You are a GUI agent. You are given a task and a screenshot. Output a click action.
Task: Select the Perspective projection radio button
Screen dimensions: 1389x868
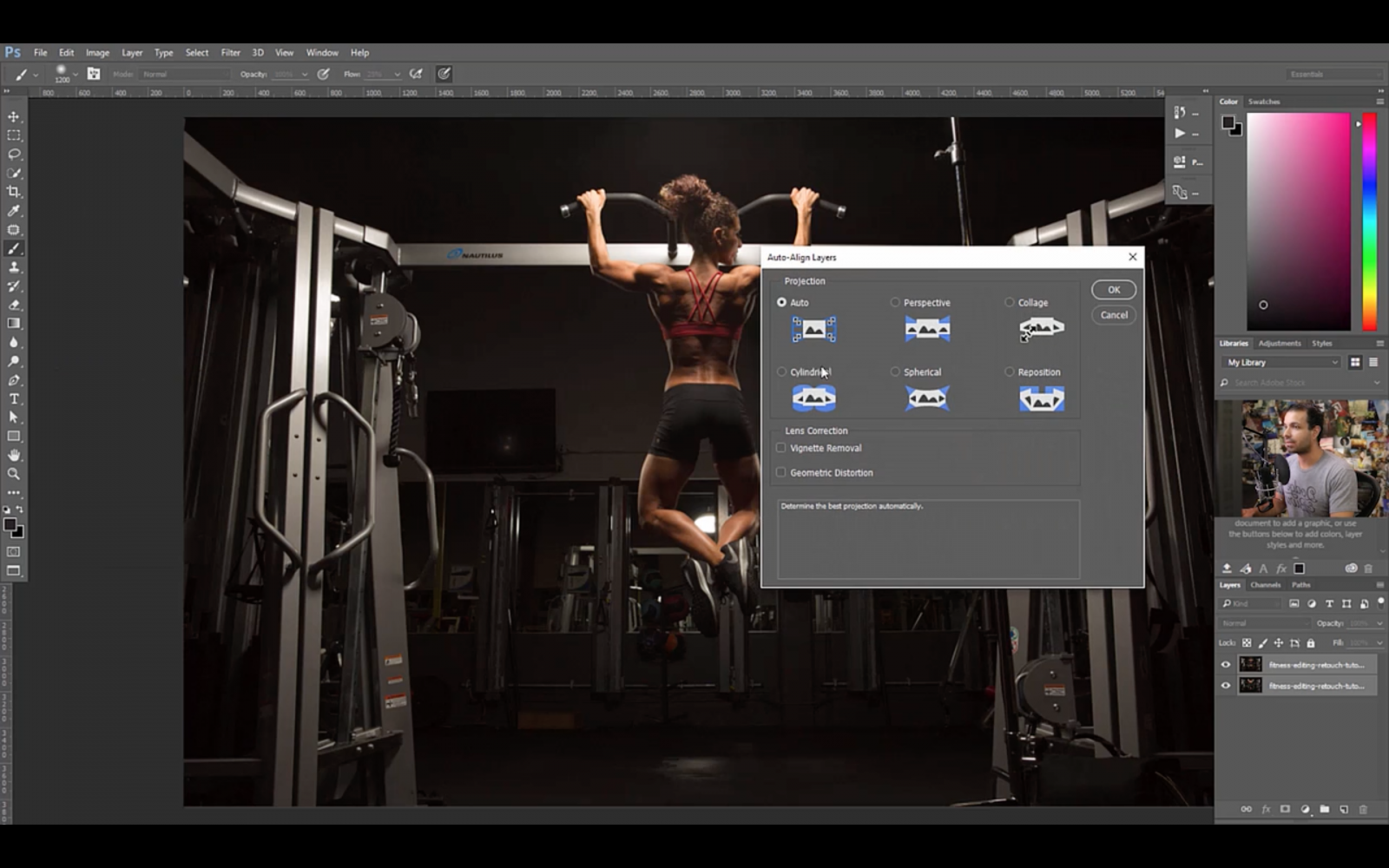(x=895, y=302)
